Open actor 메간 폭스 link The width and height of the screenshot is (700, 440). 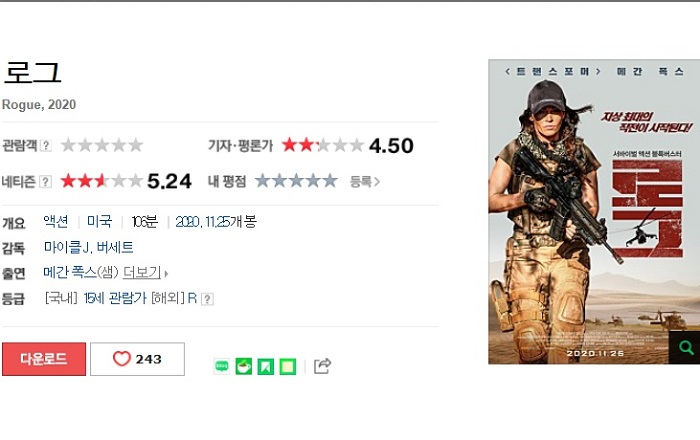pos(70,272)
